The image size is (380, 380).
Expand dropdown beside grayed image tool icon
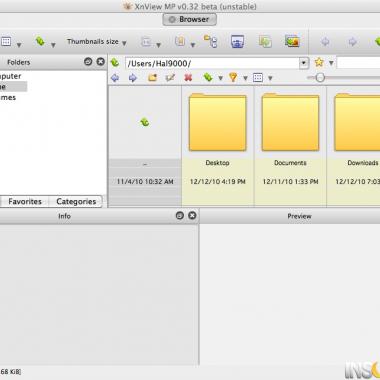coord(159,45)
